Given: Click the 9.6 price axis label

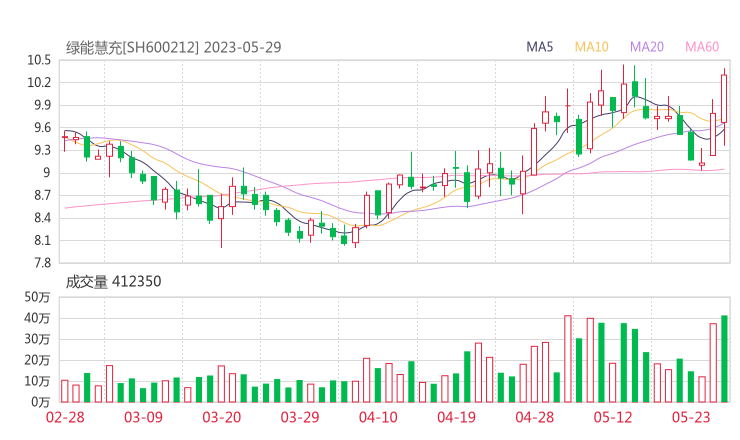Looking at the screenshot, I should click(42, 127).
